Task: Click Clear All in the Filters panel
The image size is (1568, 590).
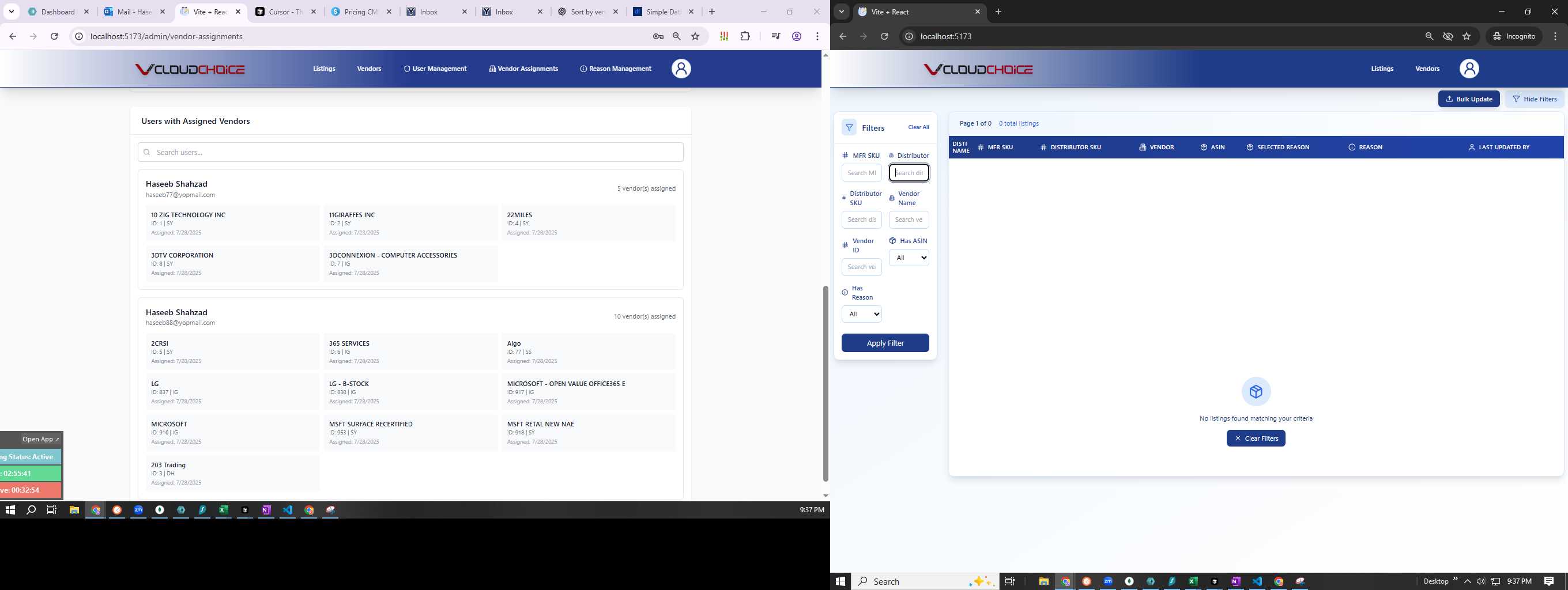Action: pyautogui.click(x=918, y=128)
